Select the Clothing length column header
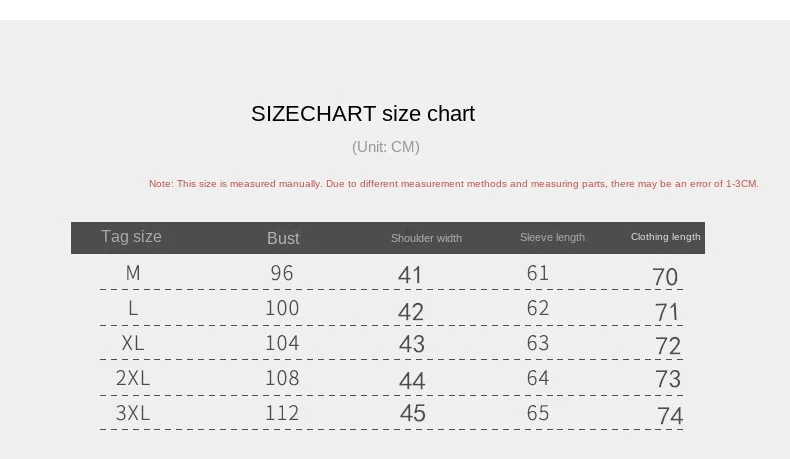This screenshot has width=790, height=459. pos(665,237)
